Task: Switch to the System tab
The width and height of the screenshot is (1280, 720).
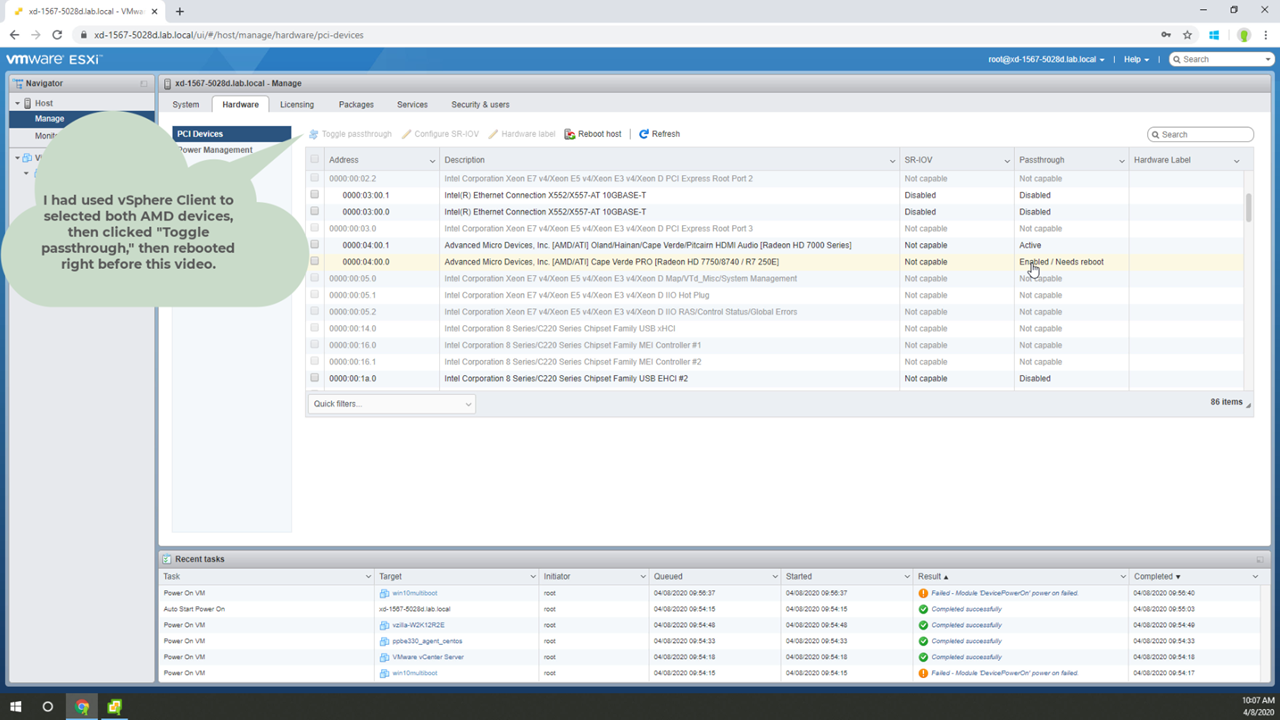Action: click(x=186, y=104)
